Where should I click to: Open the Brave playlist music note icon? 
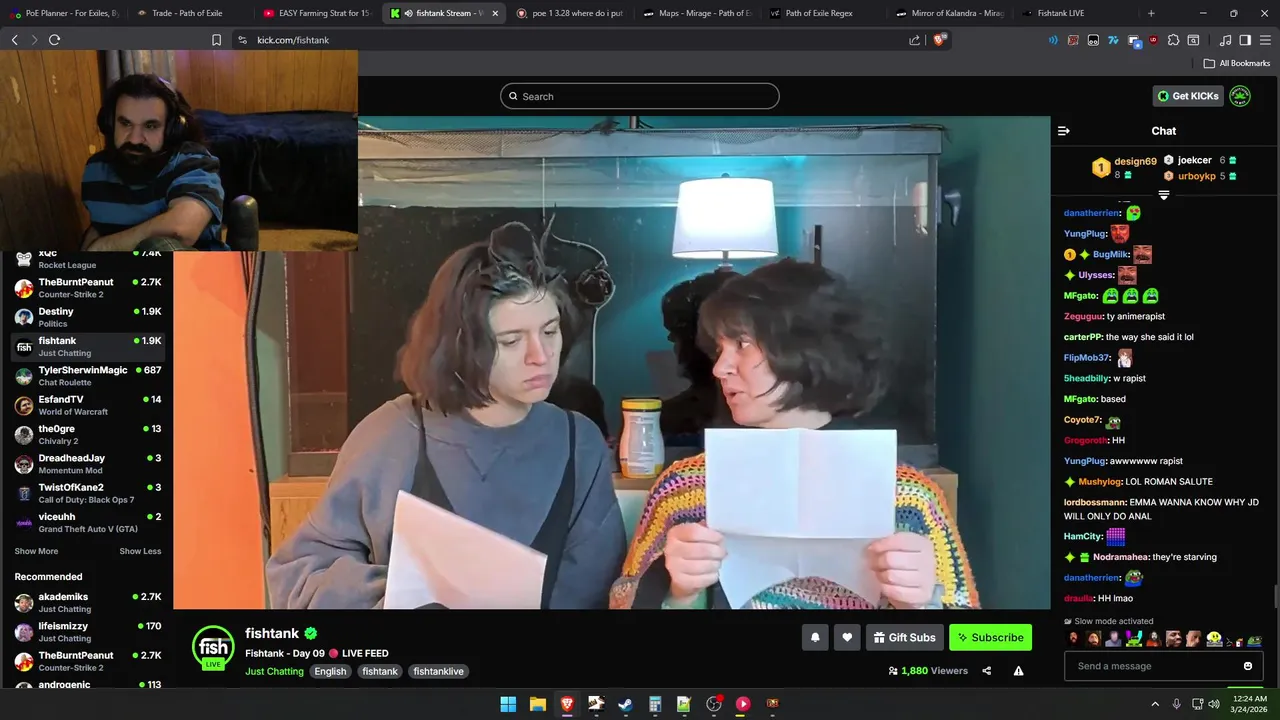(x=1225, y=40)
